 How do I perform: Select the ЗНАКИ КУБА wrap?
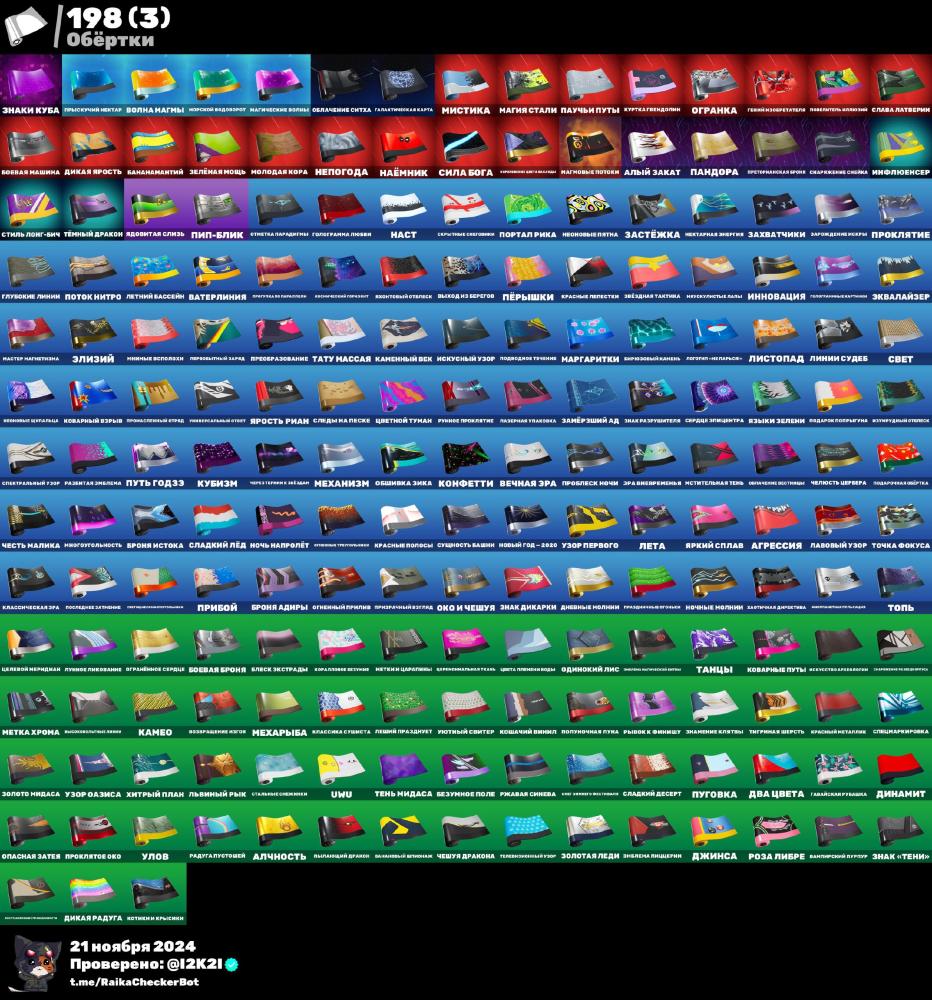[x=31, y=80]
